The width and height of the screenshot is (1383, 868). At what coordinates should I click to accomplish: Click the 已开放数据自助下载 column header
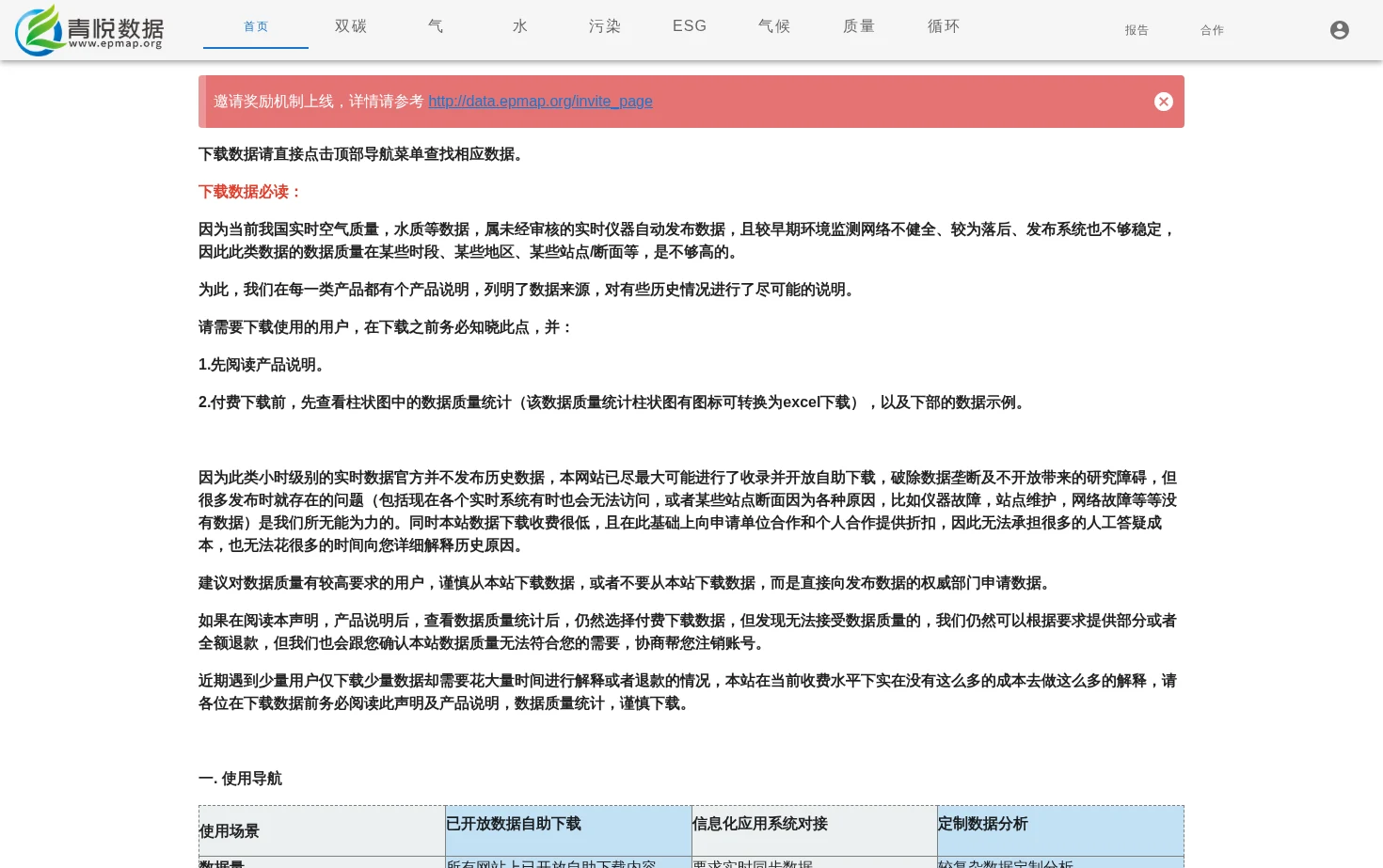pyautogui.click(x=568, y=831)
